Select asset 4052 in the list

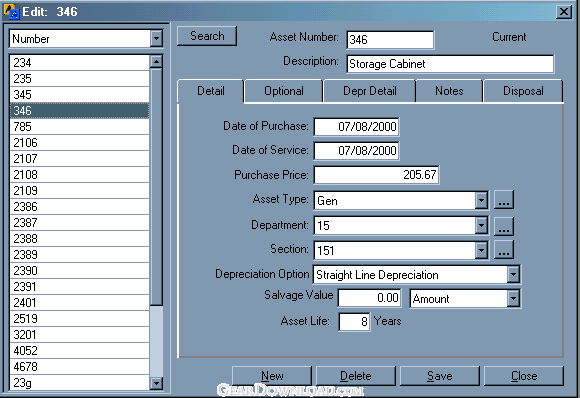tap(79, 350)
